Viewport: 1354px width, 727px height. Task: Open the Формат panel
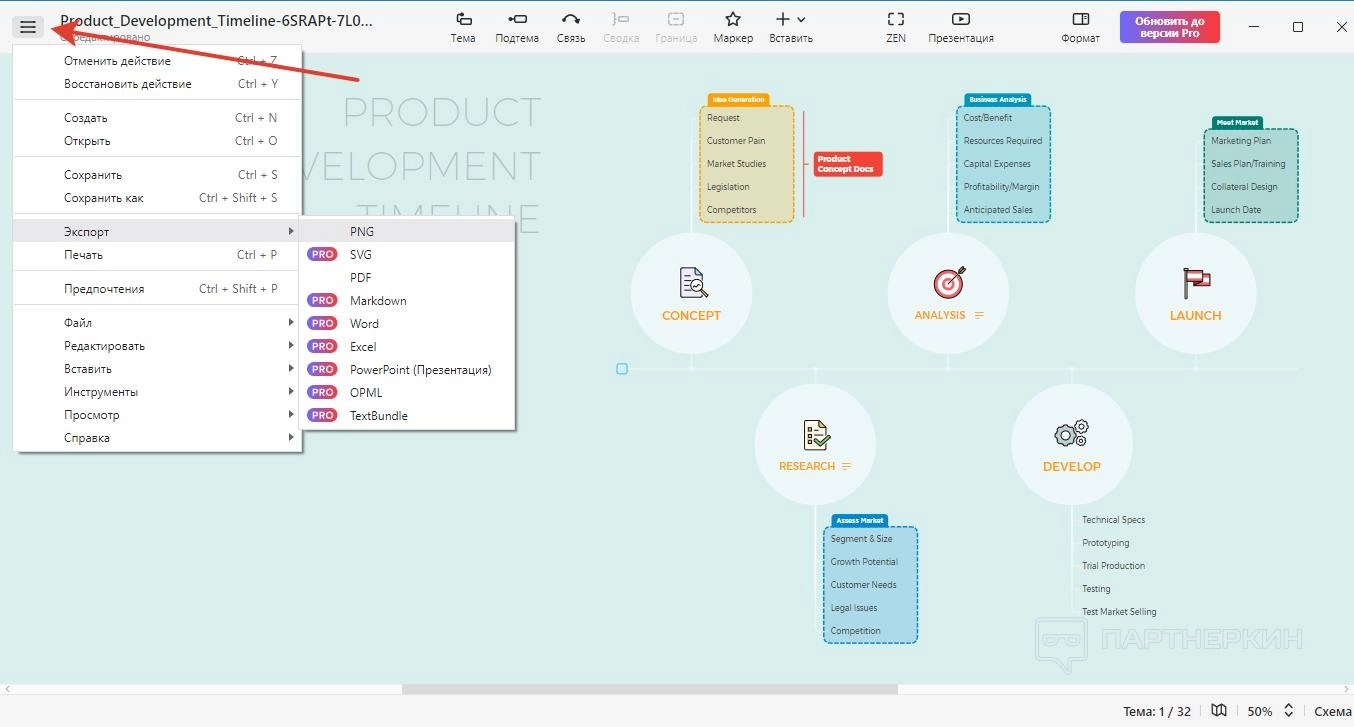(1080, 27)
